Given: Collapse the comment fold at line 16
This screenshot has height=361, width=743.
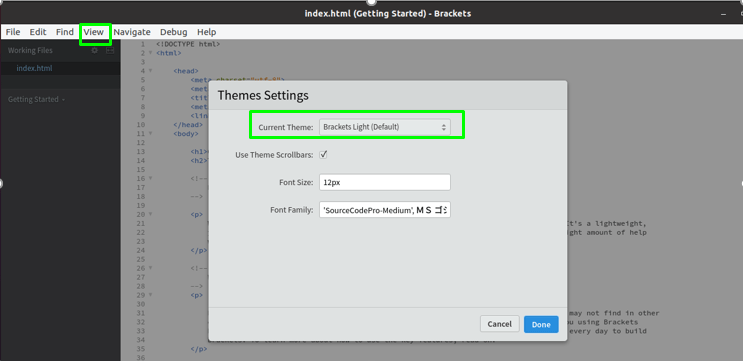Looking at the screenshot, I should (x=150, y=179).
